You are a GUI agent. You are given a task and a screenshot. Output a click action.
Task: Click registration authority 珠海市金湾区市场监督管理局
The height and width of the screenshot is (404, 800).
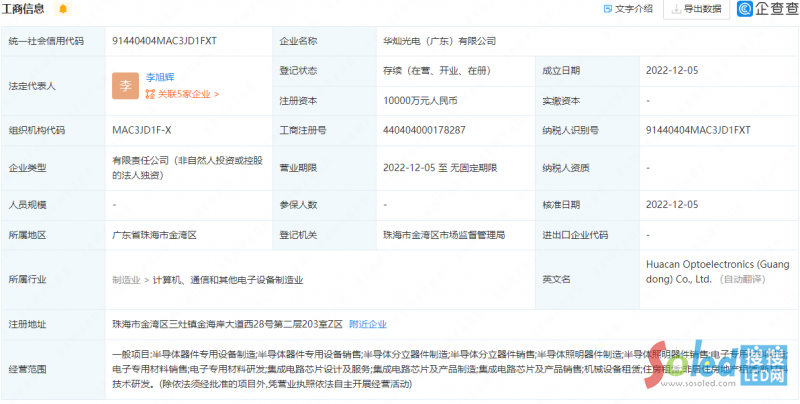click(443, 235)
